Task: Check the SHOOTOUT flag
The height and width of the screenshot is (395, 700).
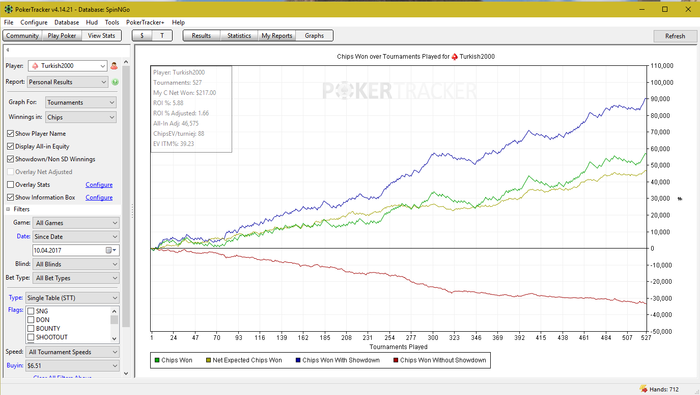Action: coord(31,337)
